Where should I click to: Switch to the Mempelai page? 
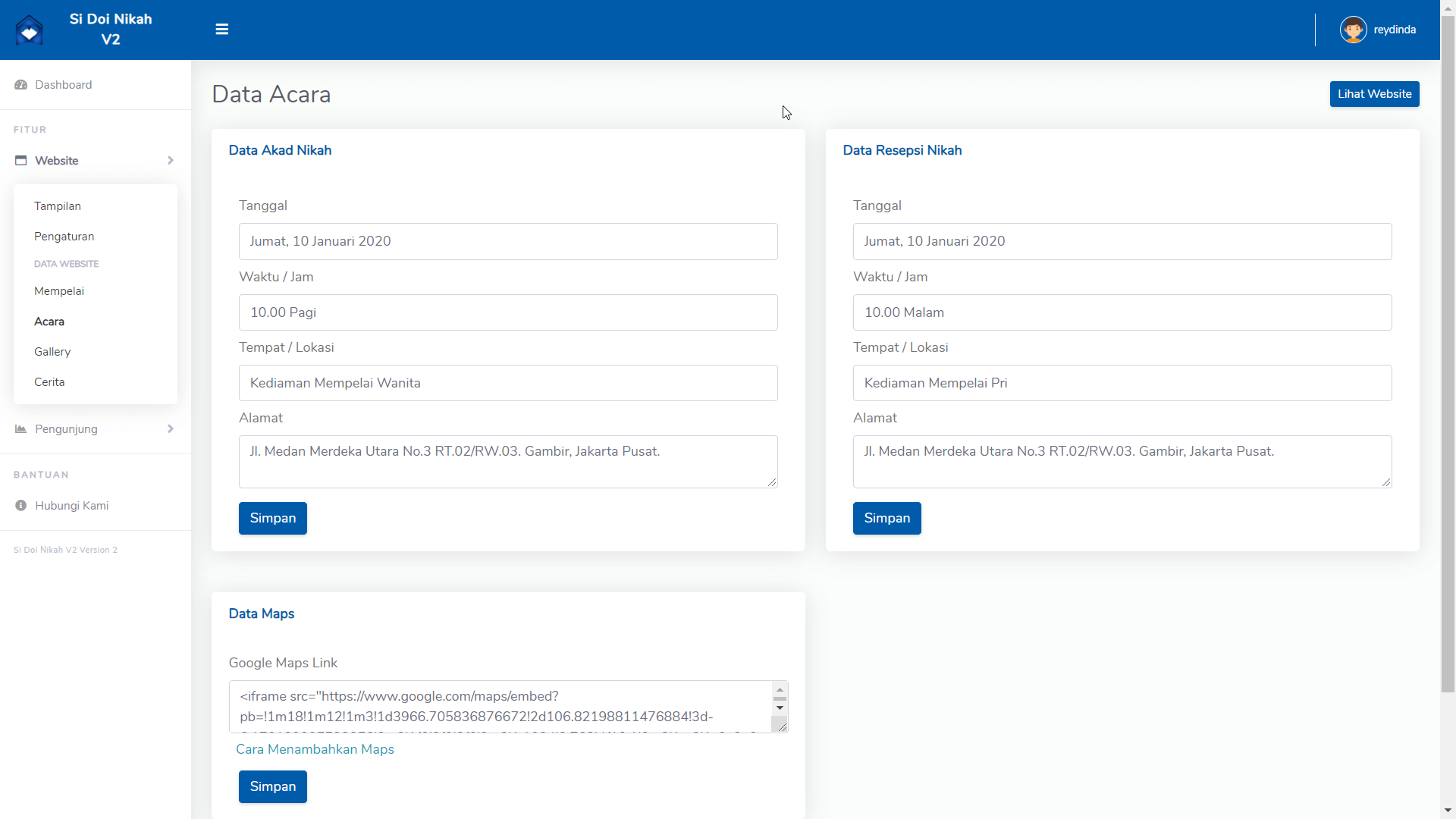[x=58, y=290]
